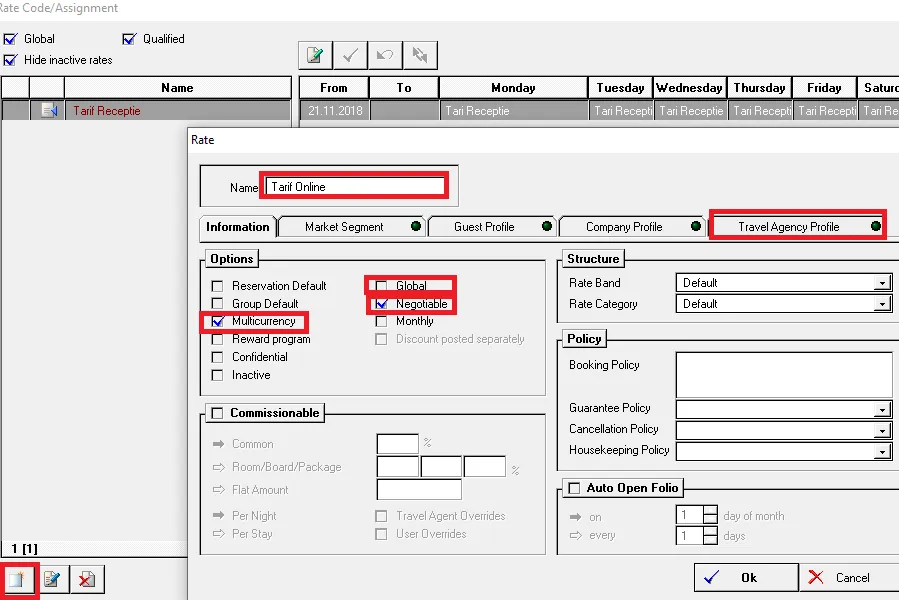Click the Thursday column header
The height and width of the screenshot is (600, 899).
(759, 88)
